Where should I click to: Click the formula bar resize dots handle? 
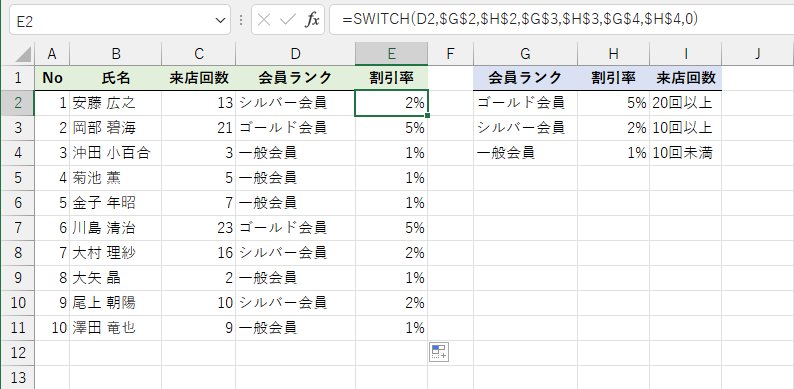241,20
